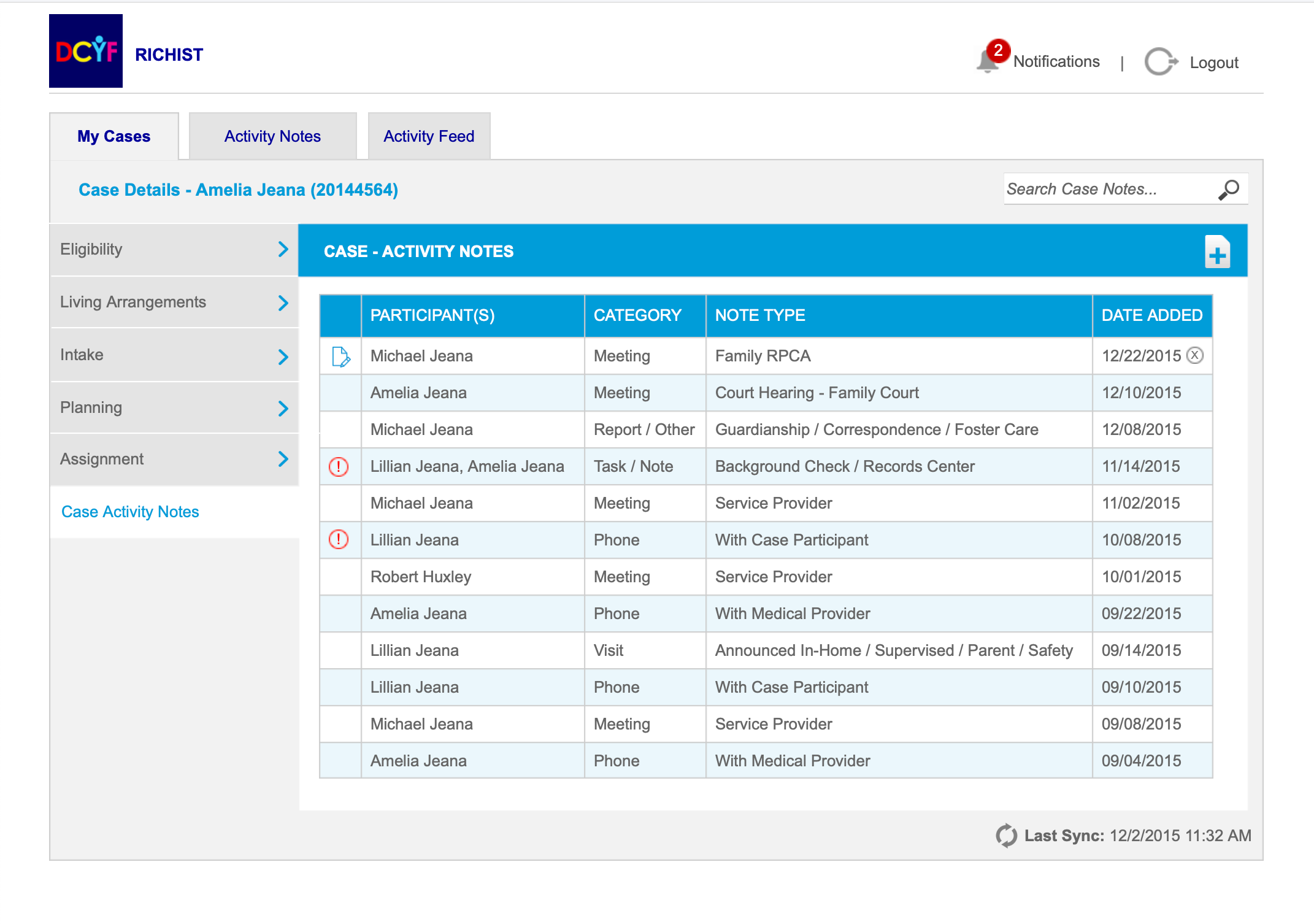Image resolution: width=1314 pixels, height=924 pixels.
Task: Click the alert icon on 10/08/2015 phone note
Action: click(339, 540)
